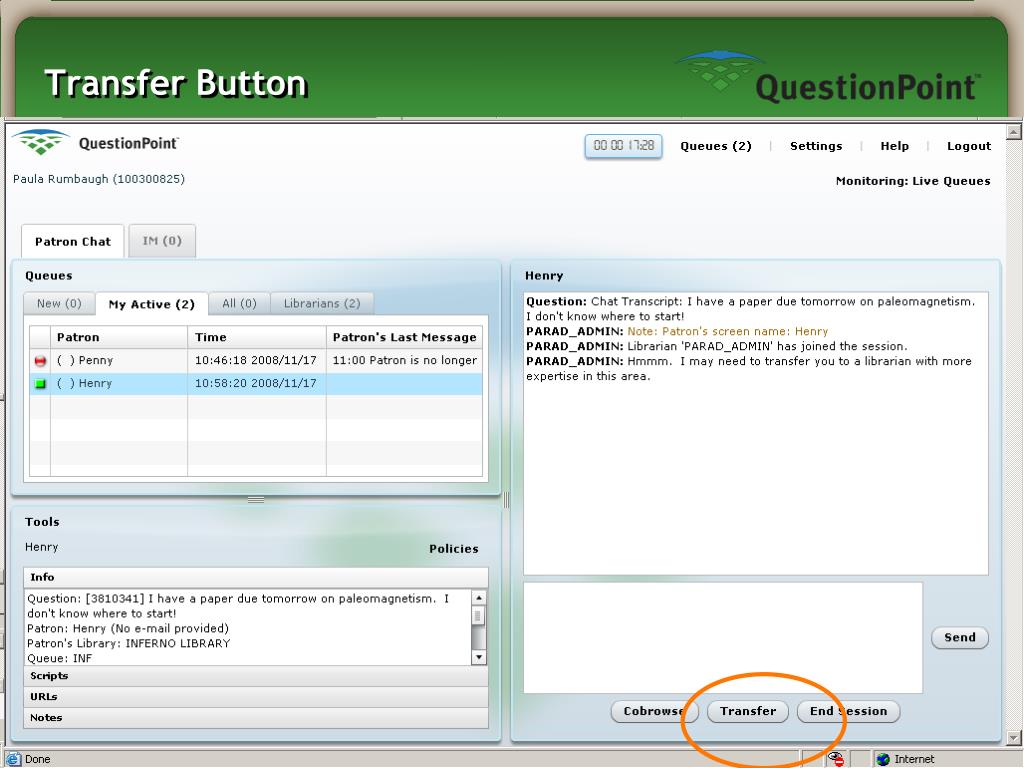Click the Transfer button

pos(748,711)
